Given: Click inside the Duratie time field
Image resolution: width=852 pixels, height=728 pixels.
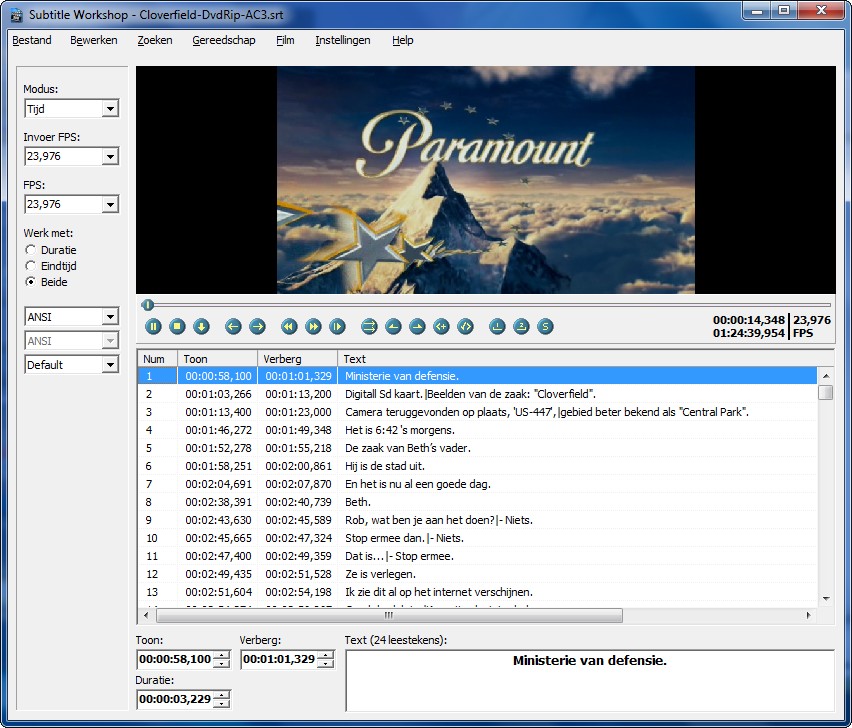Looking at the screenshot, I should coord(175,699).
